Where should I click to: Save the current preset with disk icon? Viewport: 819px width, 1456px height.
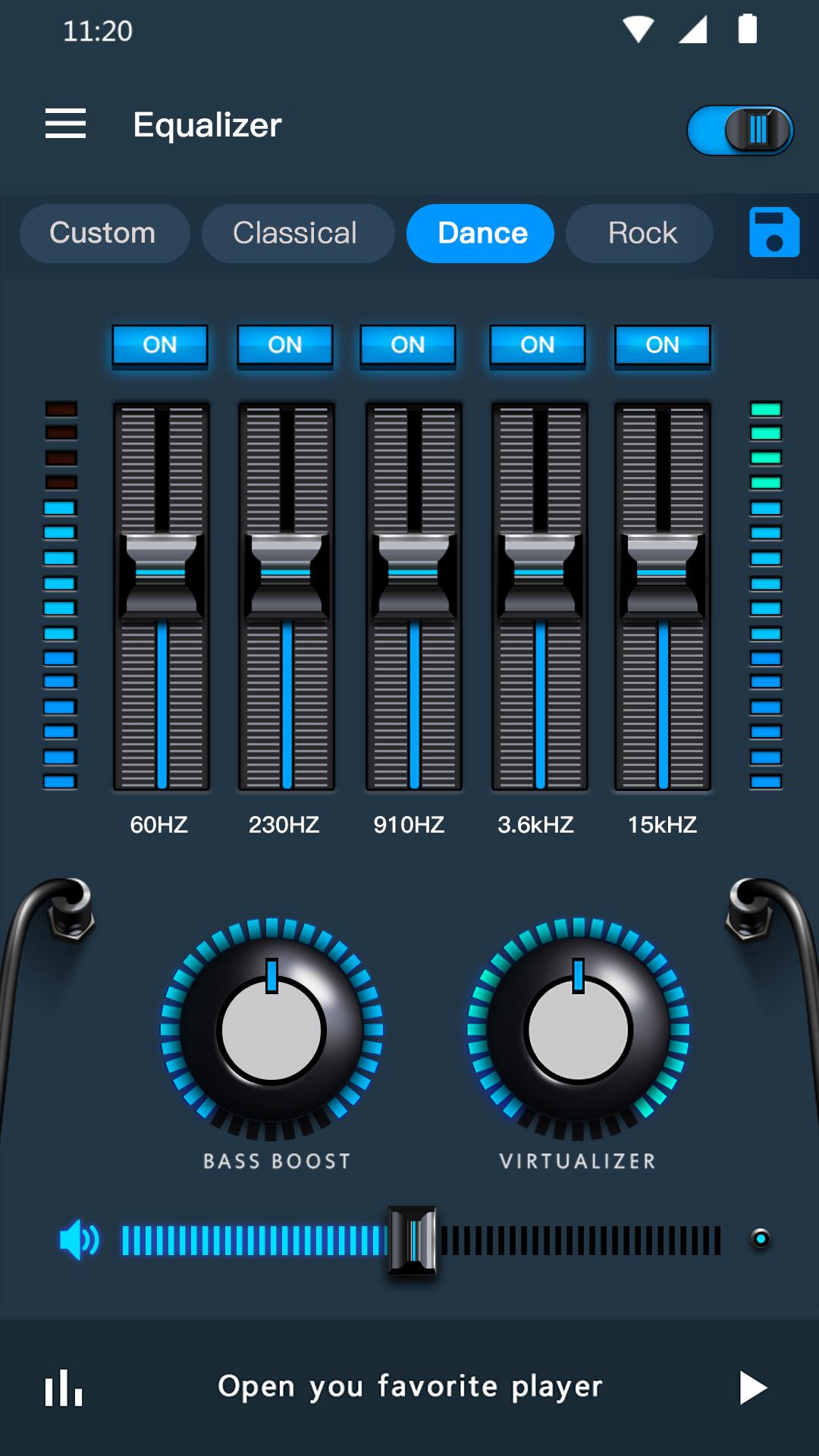[x=773, y=233]
